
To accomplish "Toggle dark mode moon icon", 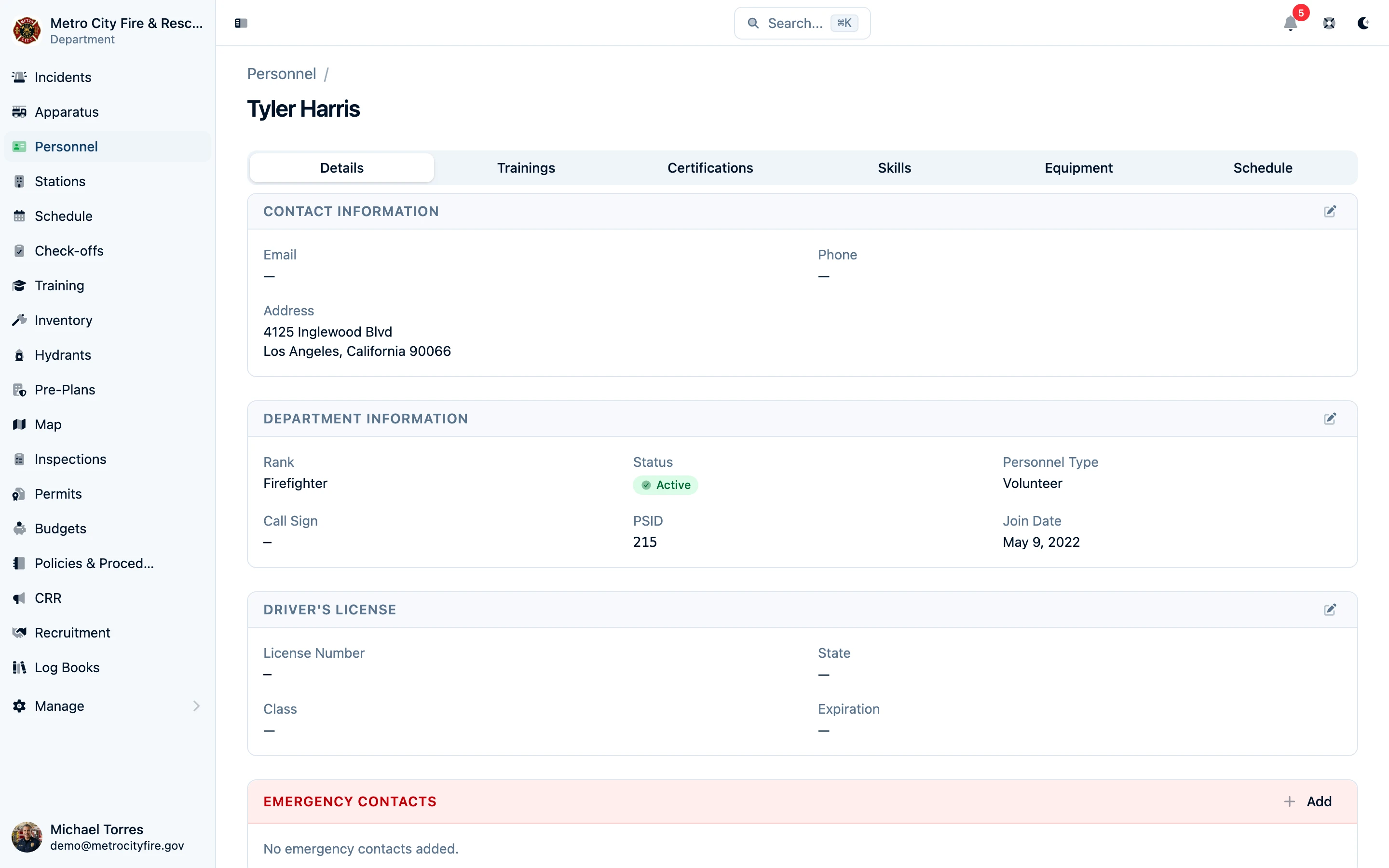I will (x=1363, y=23).
